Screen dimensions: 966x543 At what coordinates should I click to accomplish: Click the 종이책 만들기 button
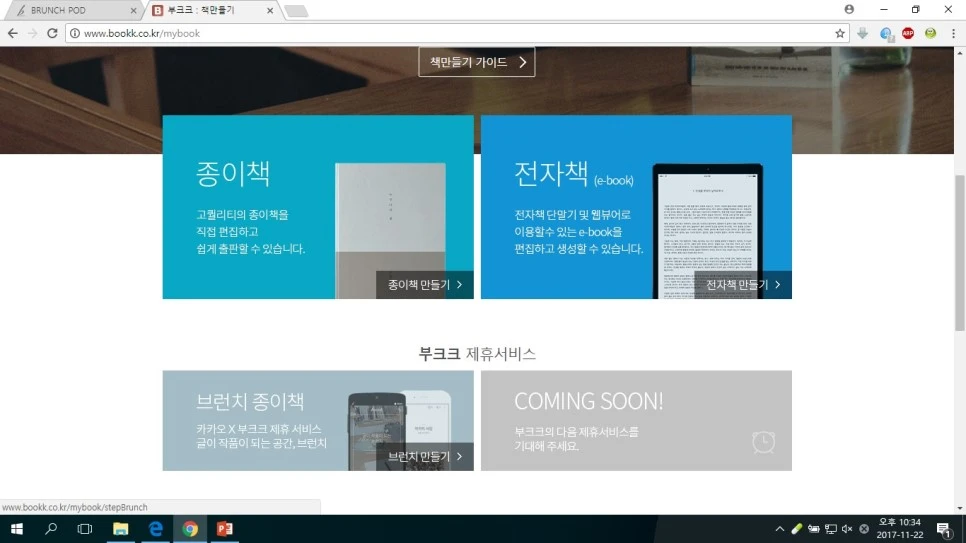[424, 285]
